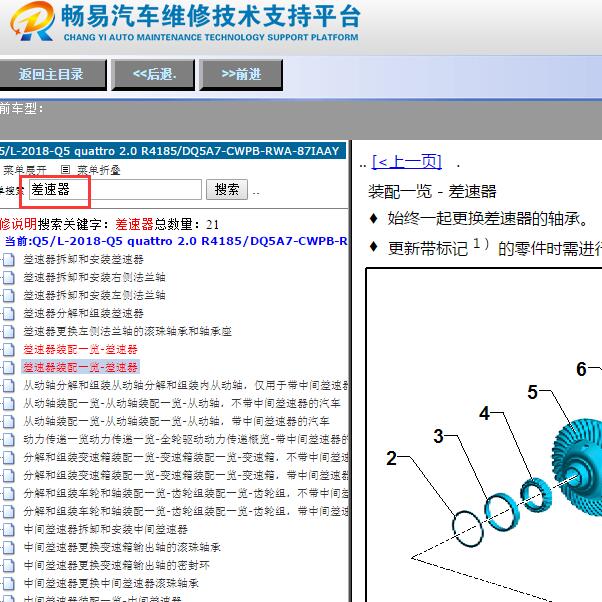Click part number 3 in the diagram
This screenshot has width=602, height=602.
(438, 436)
